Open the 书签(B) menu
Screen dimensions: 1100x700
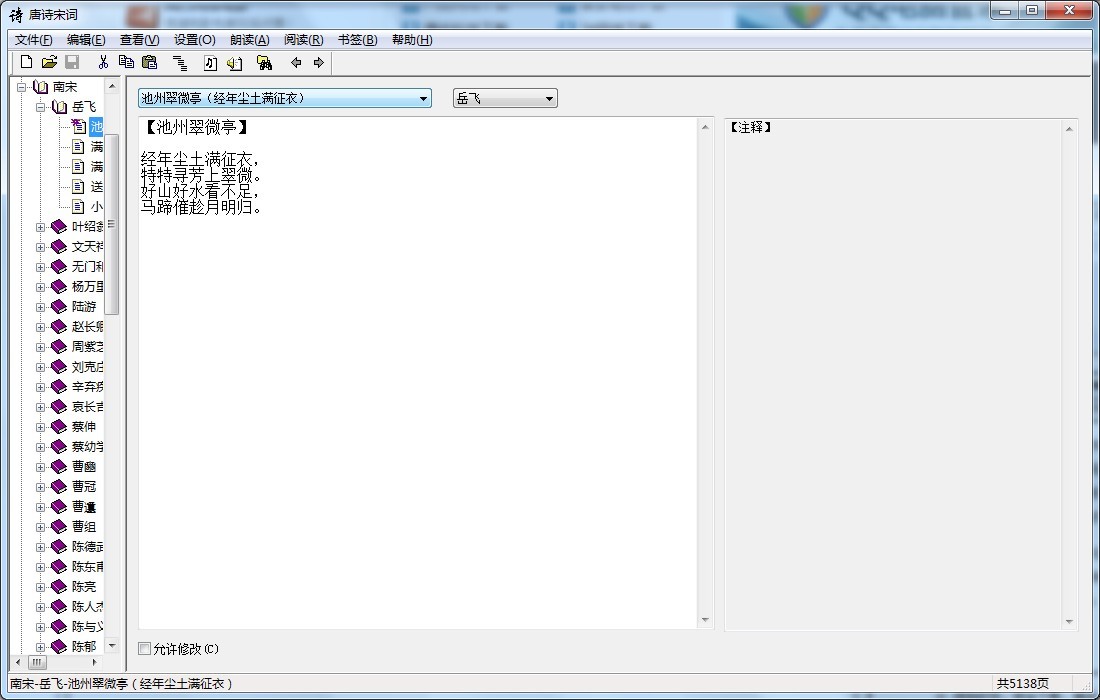[x=357, y=40]
